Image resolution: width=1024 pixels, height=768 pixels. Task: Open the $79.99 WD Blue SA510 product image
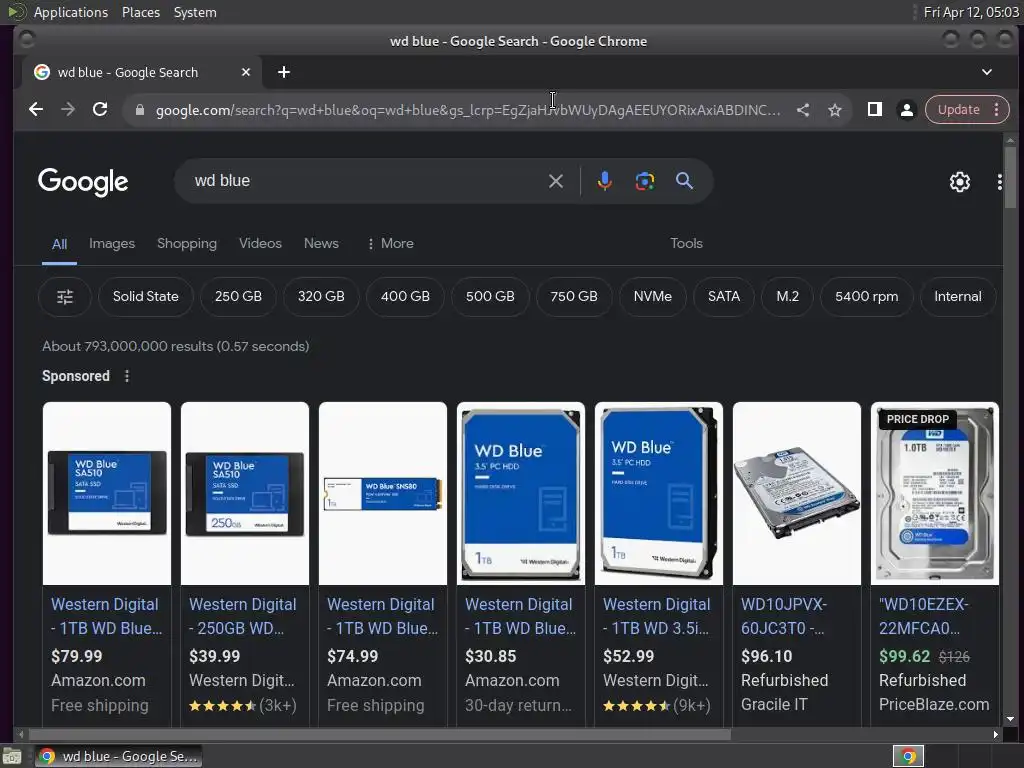(x=107, y=493)
